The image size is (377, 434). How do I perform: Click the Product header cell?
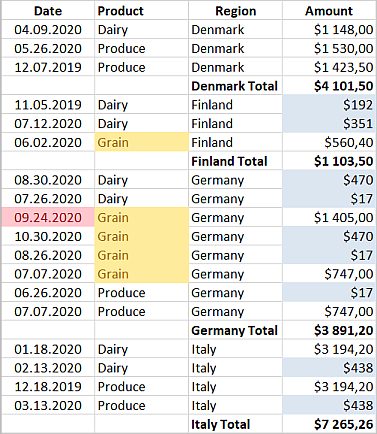141,11
